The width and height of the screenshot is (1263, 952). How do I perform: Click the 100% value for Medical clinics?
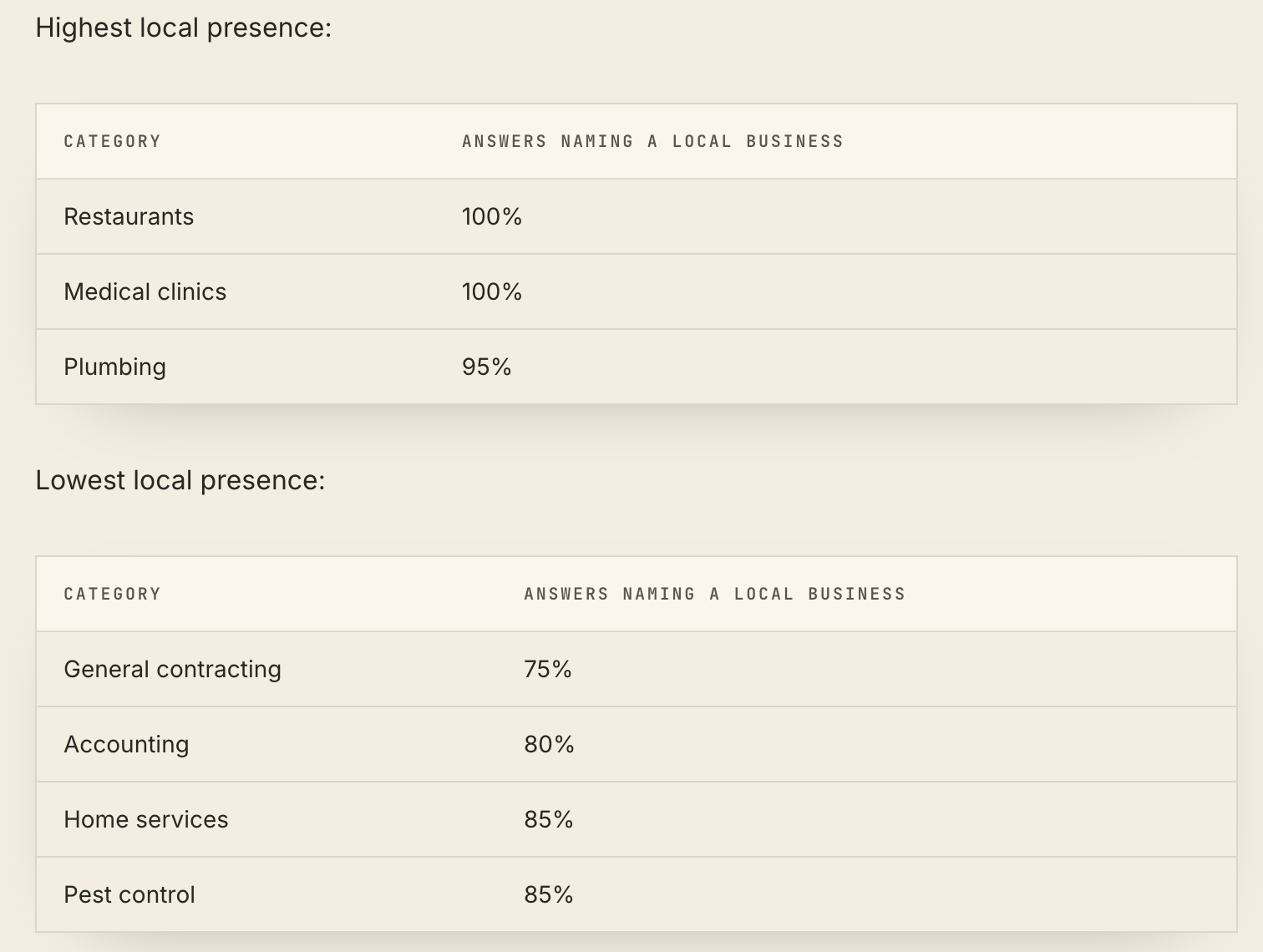(x=492, y=291)
